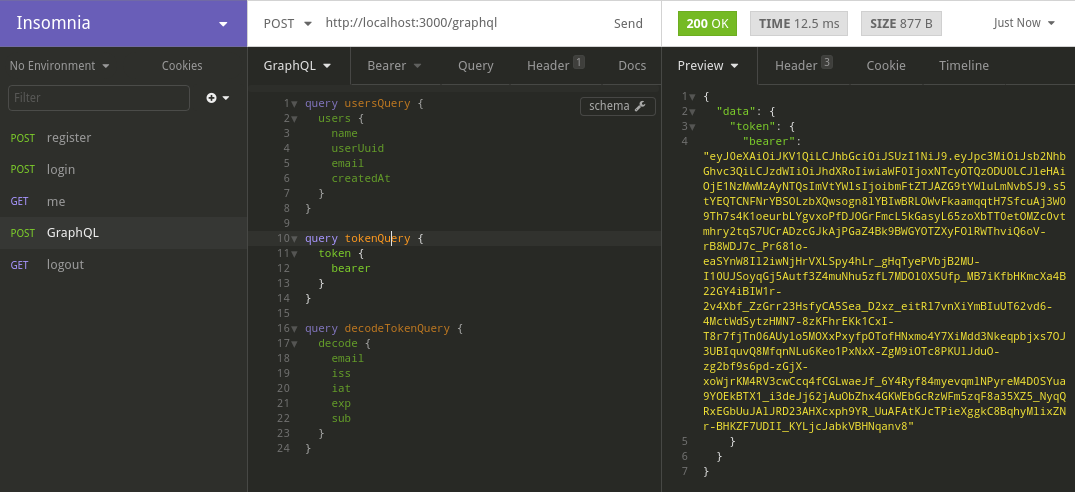Click the request Filter input
Image resolution: width=1075 pixels, height=492 pixels.
99,98
